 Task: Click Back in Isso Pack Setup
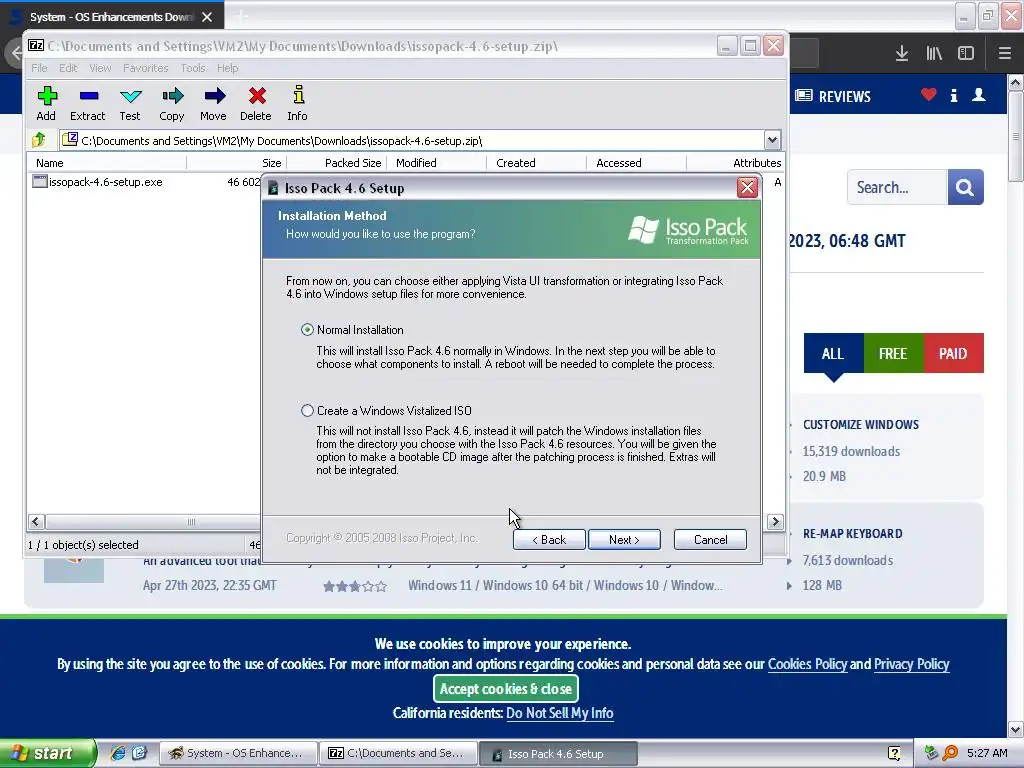[549, 539]
